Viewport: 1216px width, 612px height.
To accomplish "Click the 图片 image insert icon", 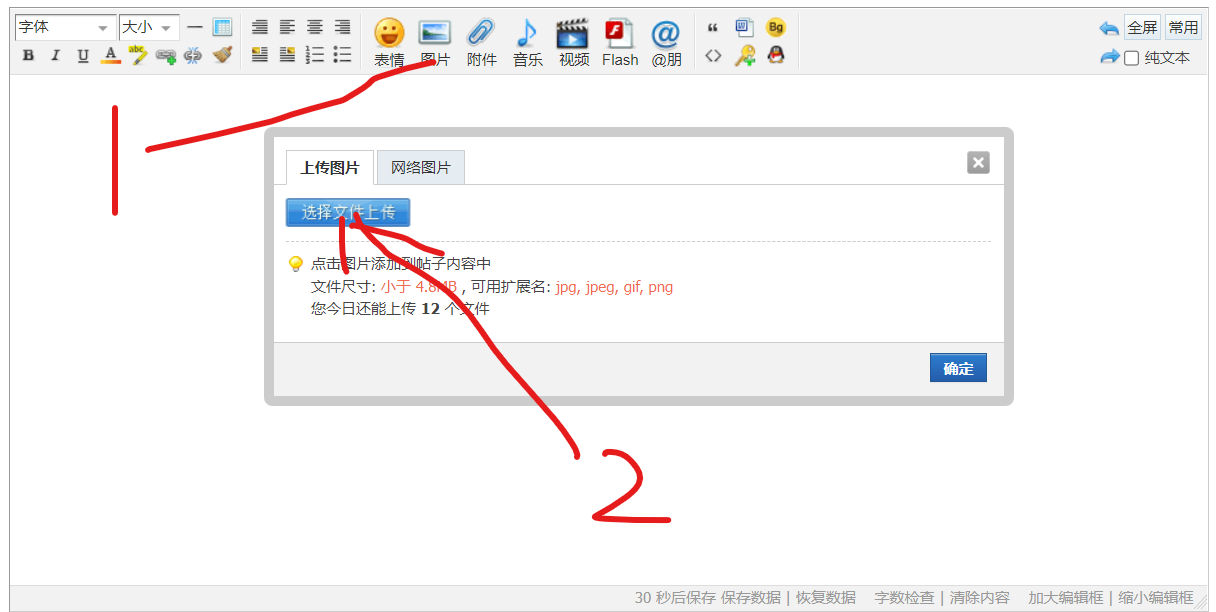I will 435,43.
